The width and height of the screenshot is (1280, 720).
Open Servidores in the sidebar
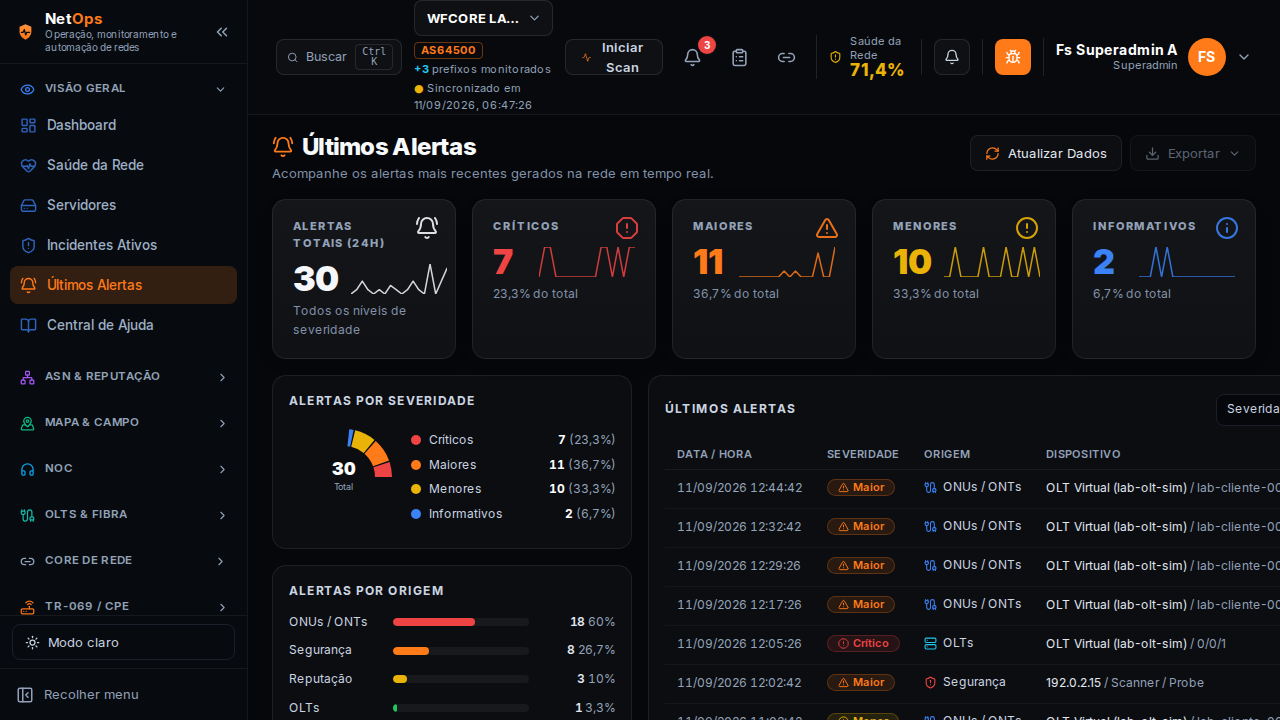click(x=123, y=205)
